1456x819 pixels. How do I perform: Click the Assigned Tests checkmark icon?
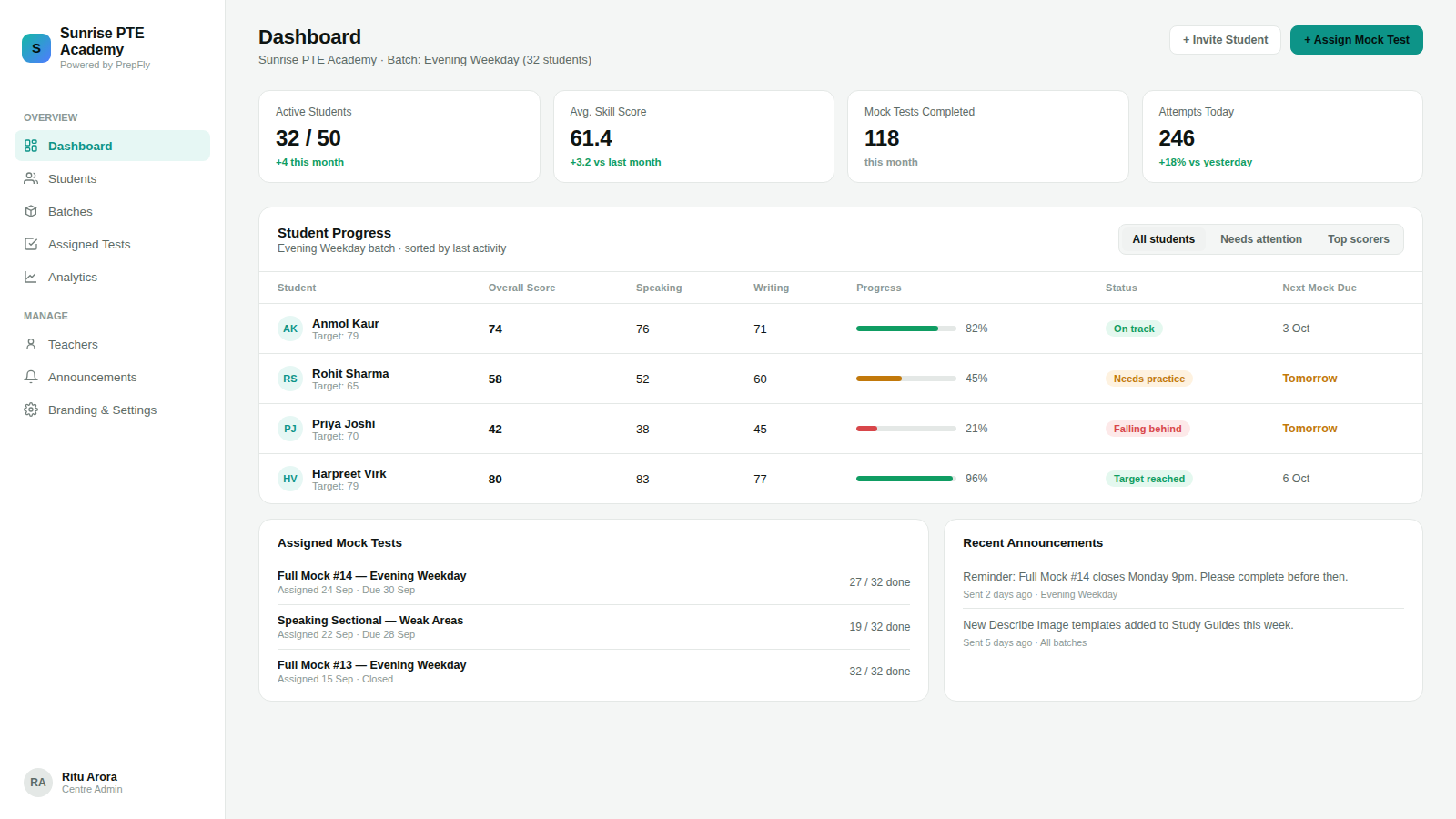tap(31, 244)
